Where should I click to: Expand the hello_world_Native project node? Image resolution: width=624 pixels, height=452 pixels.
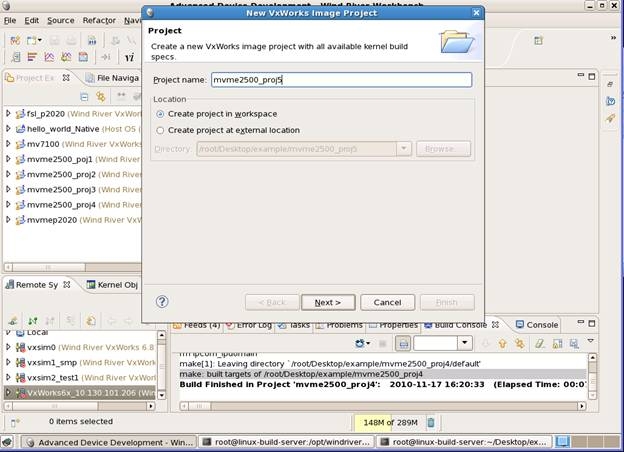tap(8, 129)
